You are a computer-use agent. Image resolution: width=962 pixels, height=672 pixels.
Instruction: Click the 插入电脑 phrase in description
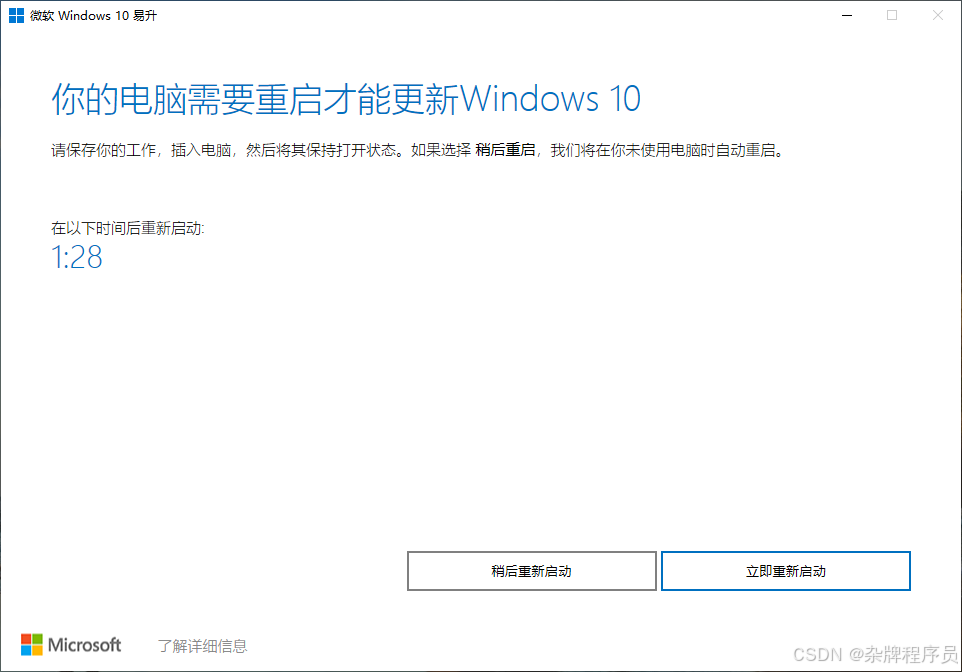[201, 150]
